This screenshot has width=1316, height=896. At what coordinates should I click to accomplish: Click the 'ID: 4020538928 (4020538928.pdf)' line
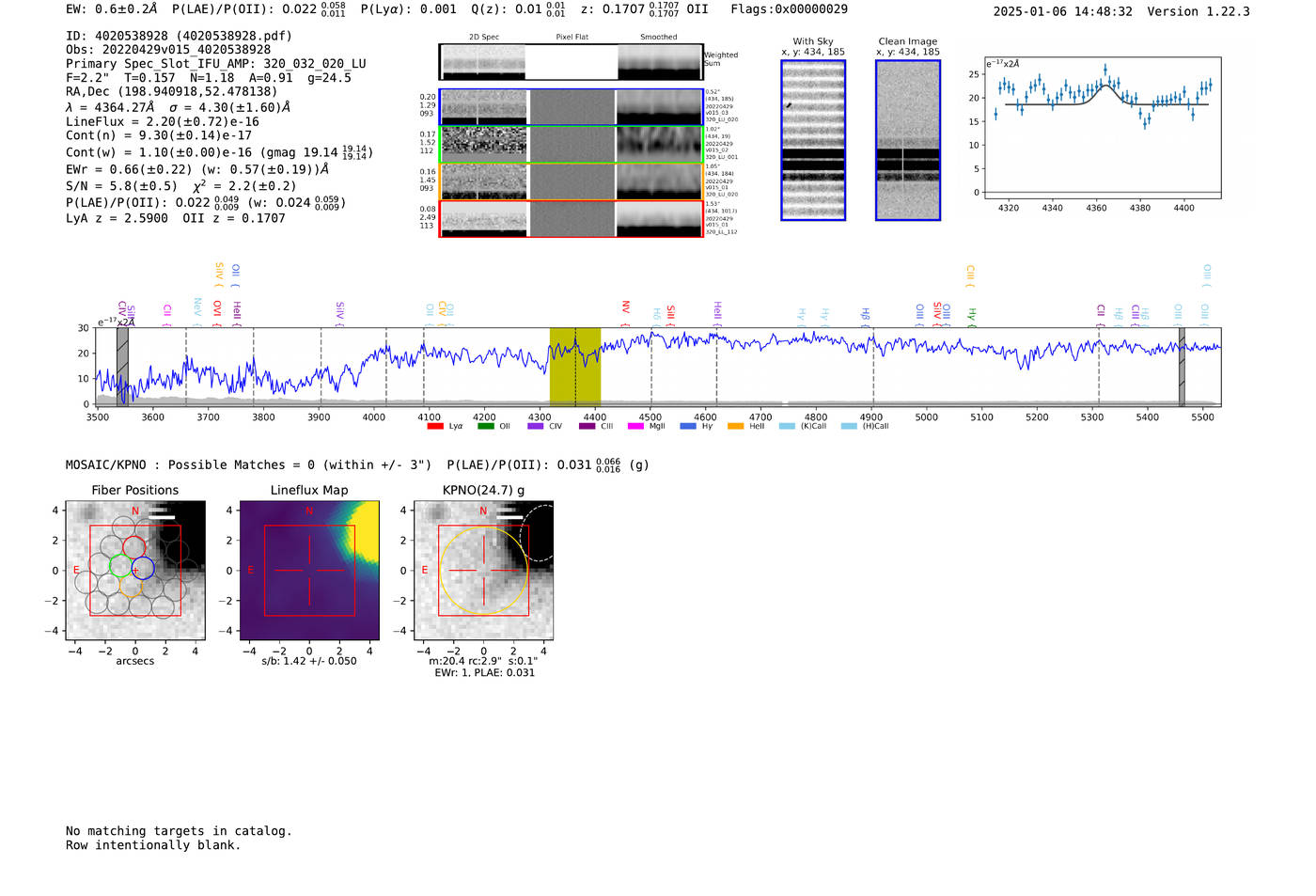[x=179, y=36]
